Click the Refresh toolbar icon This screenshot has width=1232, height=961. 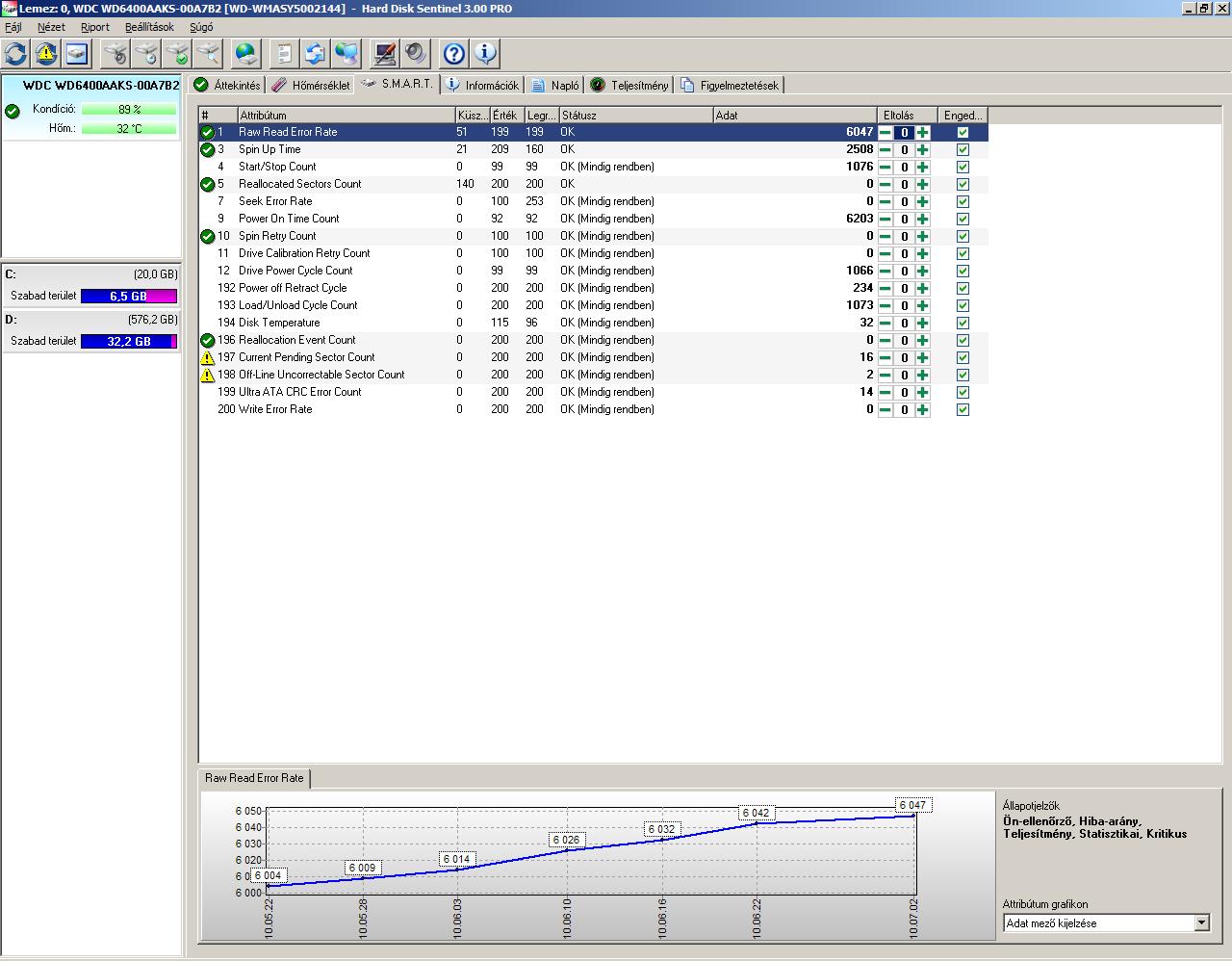click(x=15, y=53)
